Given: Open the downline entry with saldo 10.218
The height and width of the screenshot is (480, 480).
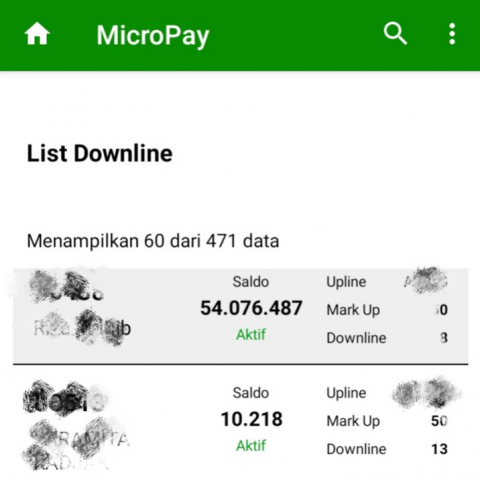Looking at the screenshot, I should click(241, 423).
